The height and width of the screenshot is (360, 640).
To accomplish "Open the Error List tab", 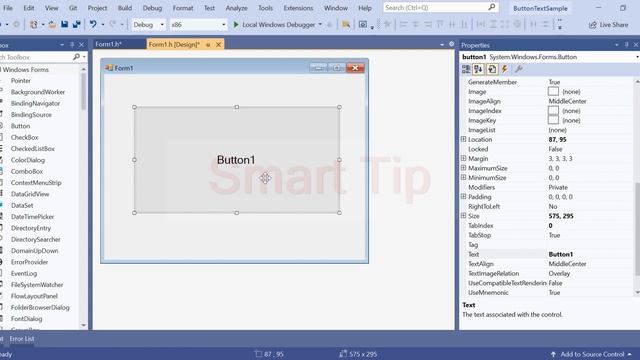I will point(22,339).
